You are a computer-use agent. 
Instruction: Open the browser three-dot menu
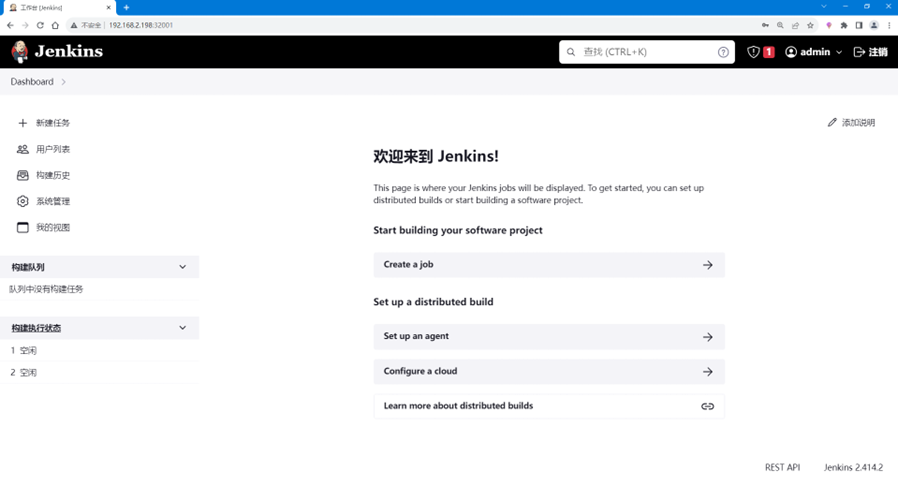click(x=889, y=25)
